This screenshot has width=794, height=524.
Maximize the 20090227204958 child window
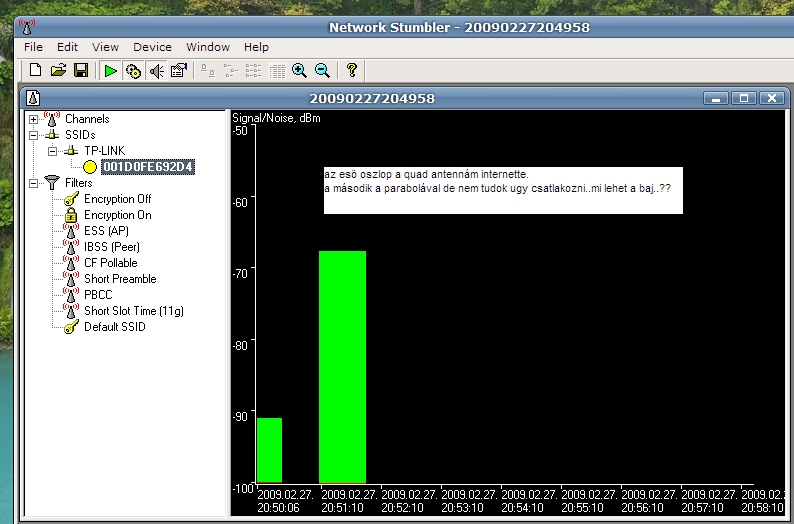[x=744, y=98]
